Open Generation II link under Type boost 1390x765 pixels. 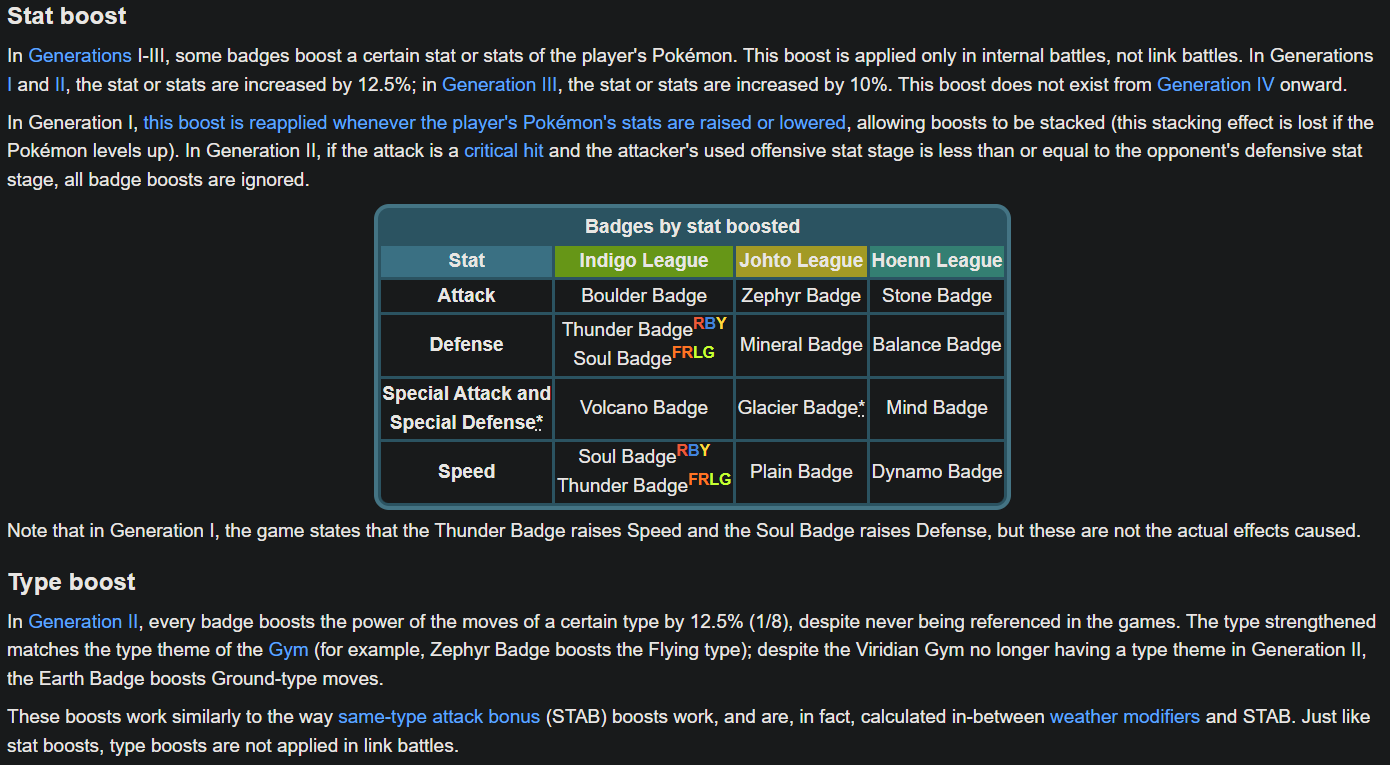coord(83,622)
